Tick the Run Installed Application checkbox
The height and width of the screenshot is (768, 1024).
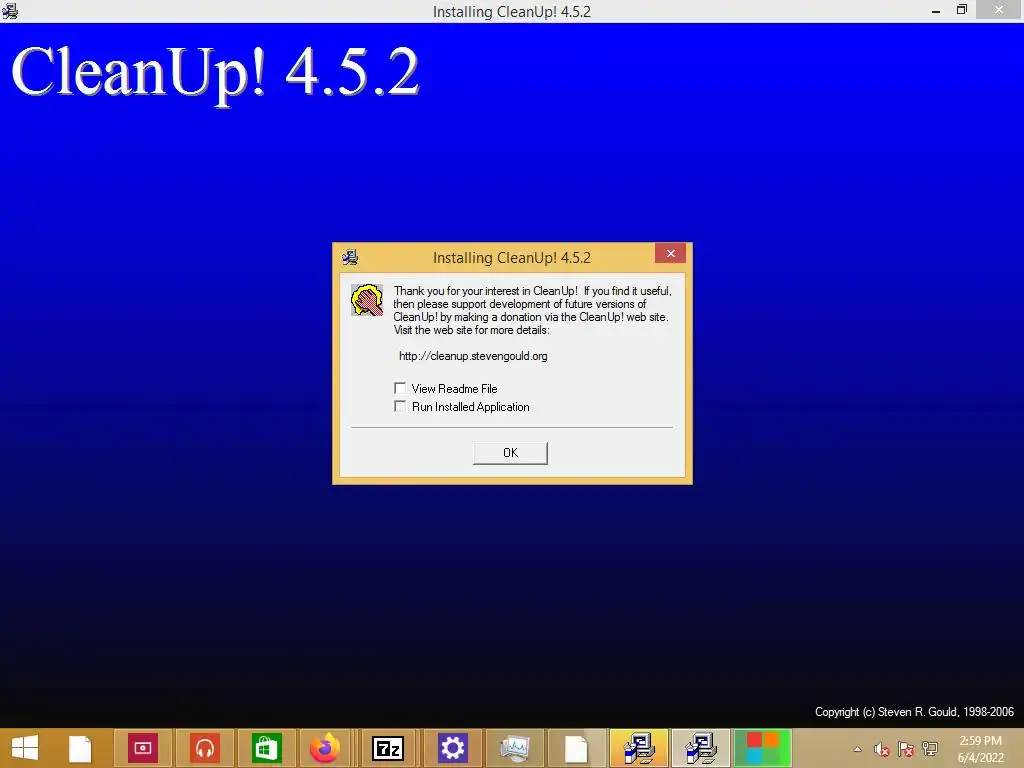click(x=400, y=406)
